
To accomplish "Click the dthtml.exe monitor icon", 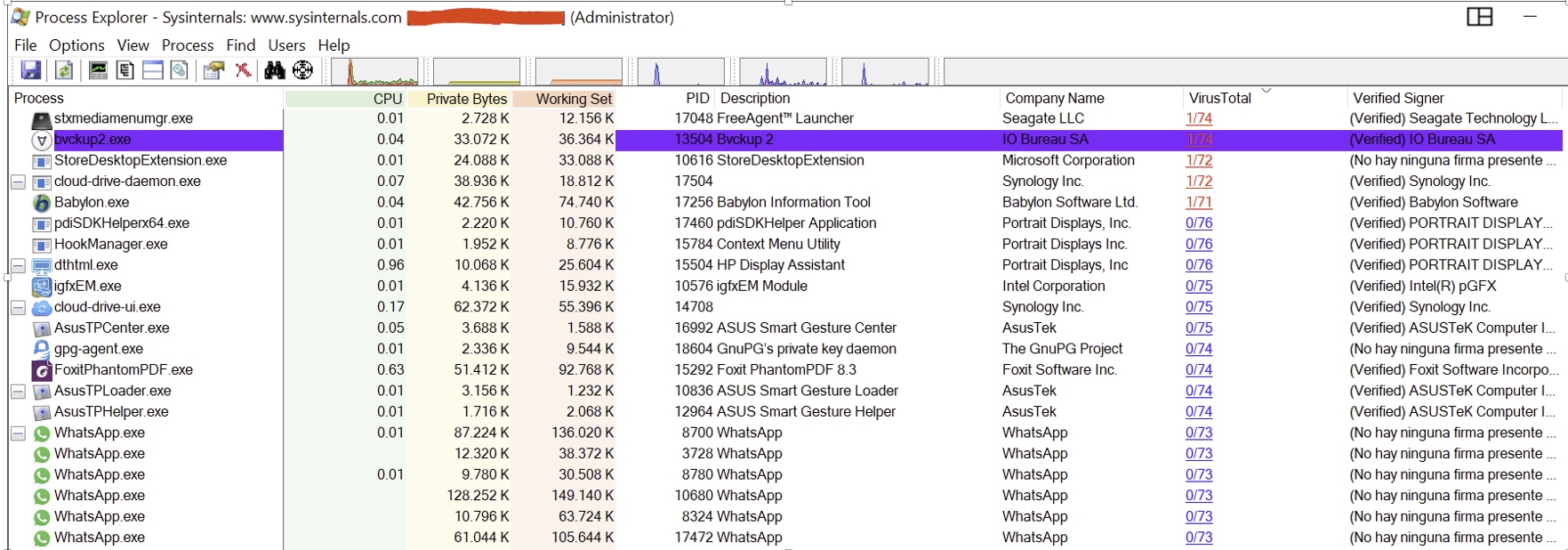I will [x=42, y=265].
